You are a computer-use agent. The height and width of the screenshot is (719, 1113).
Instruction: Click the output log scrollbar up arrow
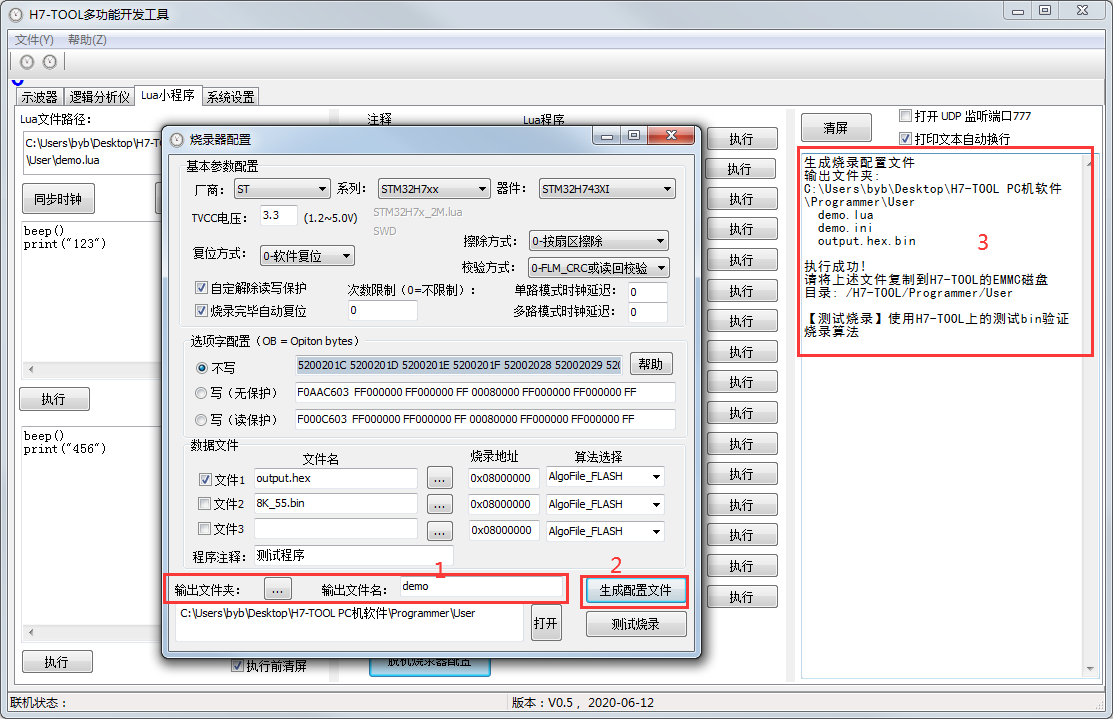(1090, 163)
